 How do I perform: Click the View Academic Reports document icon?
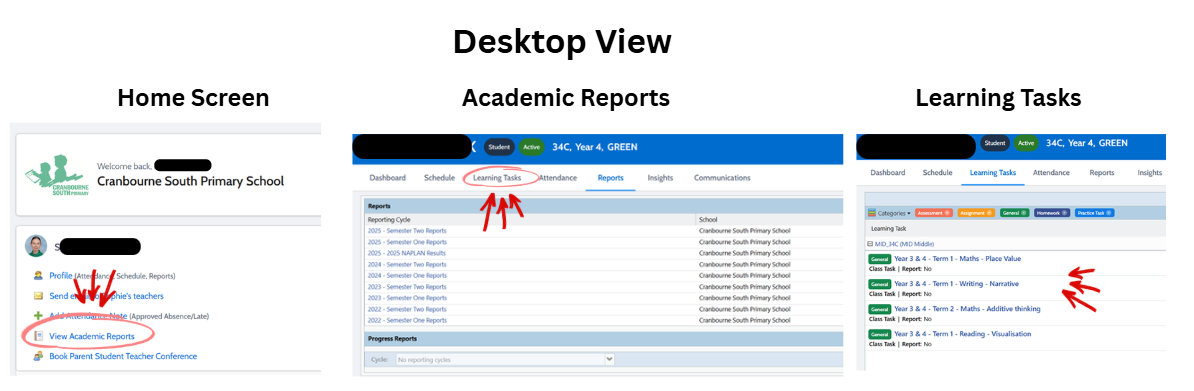tap(38, 336)
